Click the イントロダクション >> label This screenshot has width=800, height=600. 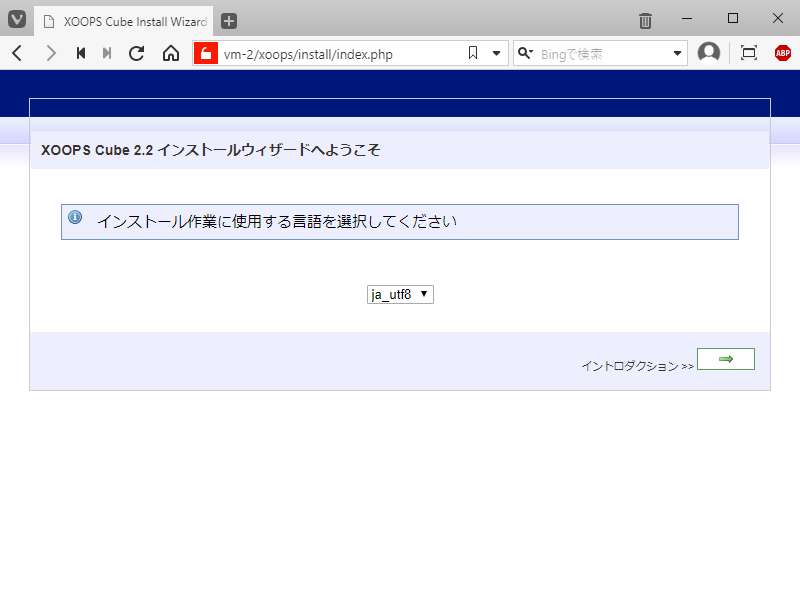[638, 366]
